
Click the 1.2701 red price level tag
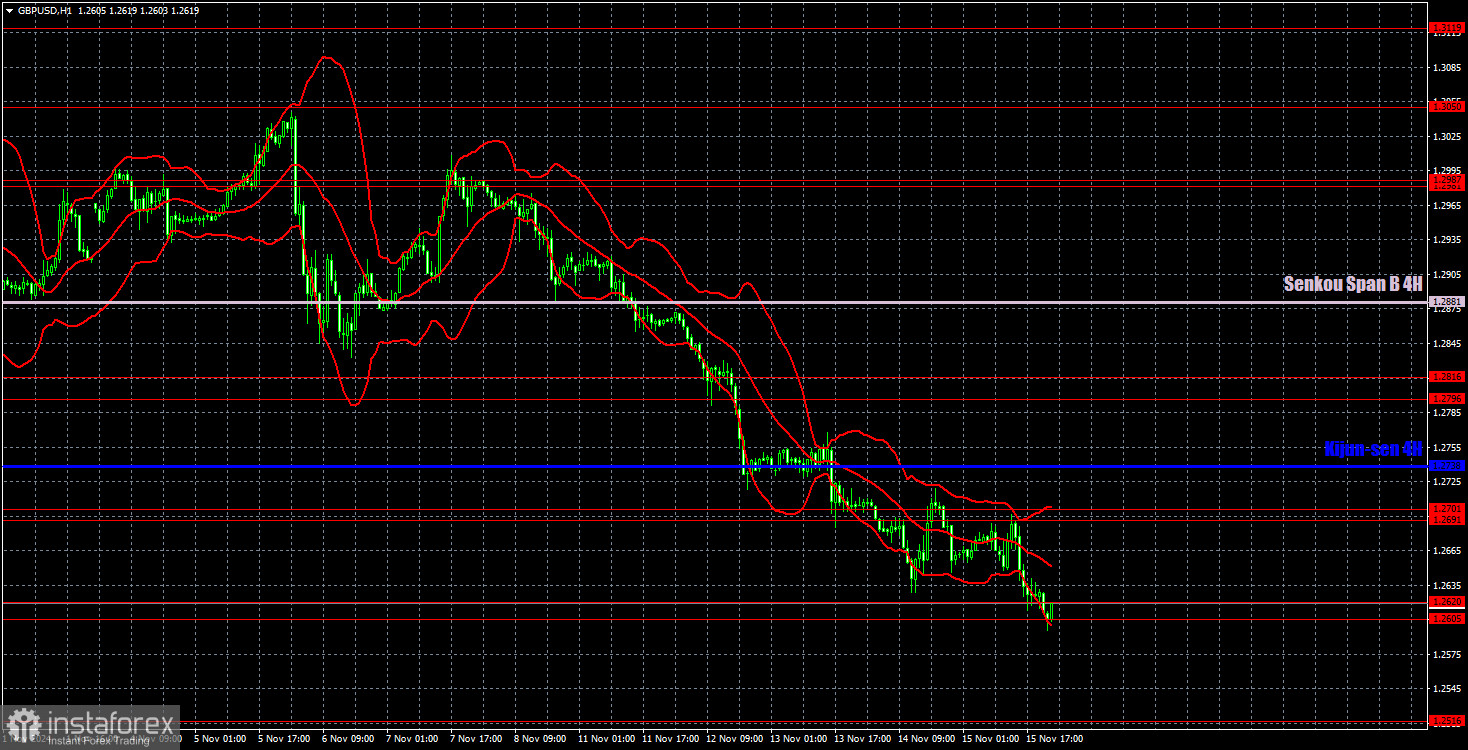(x=1447, y=508)
